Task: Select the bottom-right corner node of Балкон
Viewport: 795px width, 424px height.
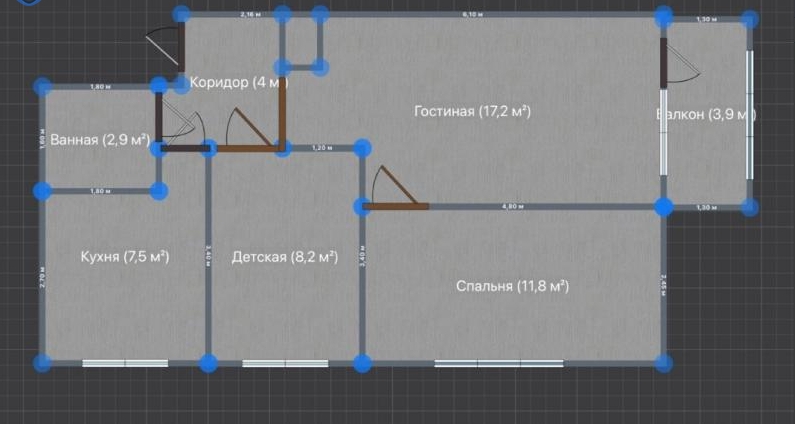Action: pos(749,207)
